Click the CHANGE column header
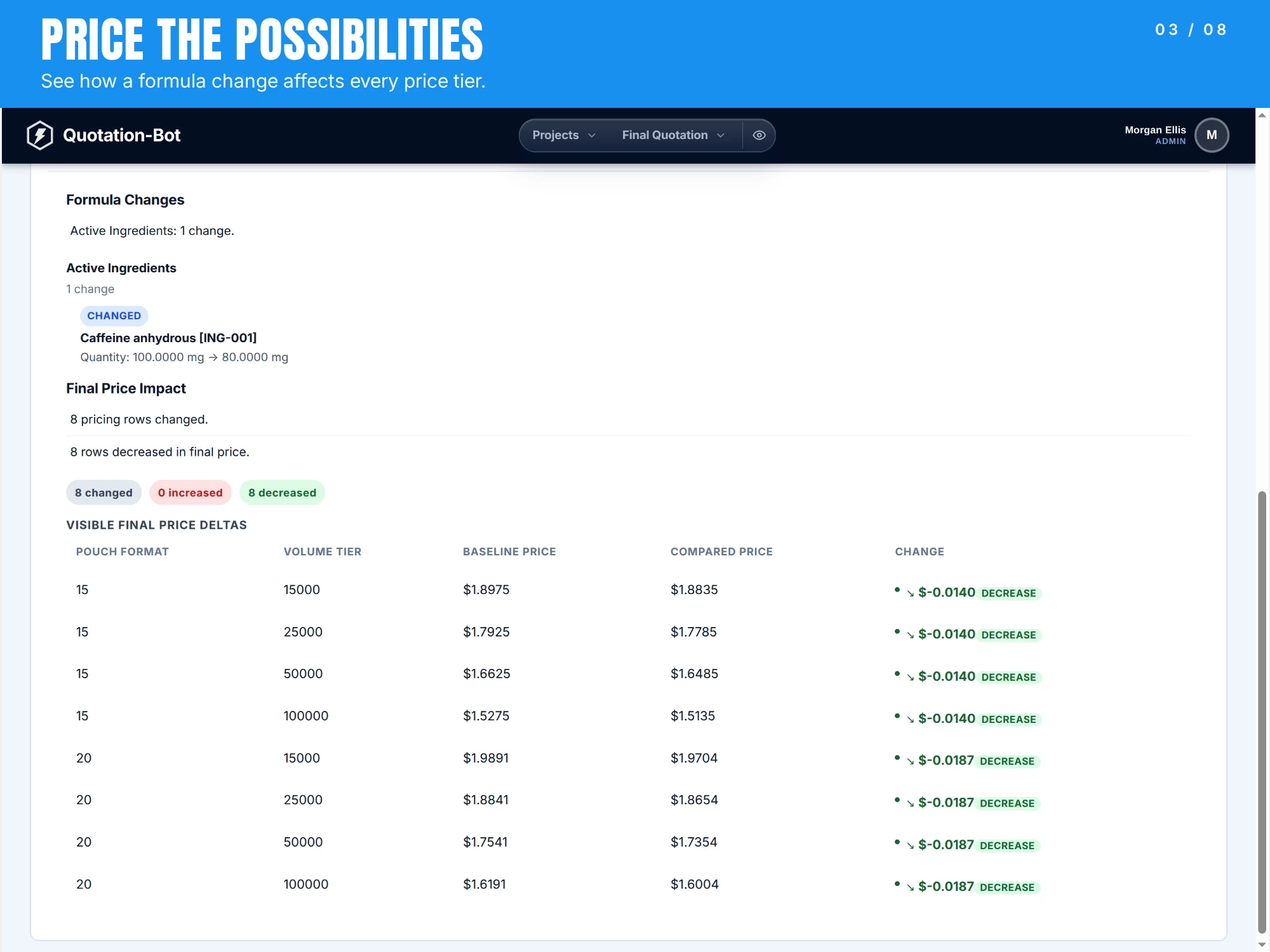 [x=919, y=552]
